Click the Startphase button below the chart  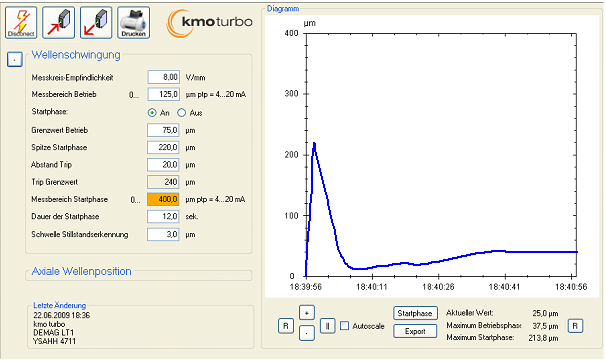415,313
